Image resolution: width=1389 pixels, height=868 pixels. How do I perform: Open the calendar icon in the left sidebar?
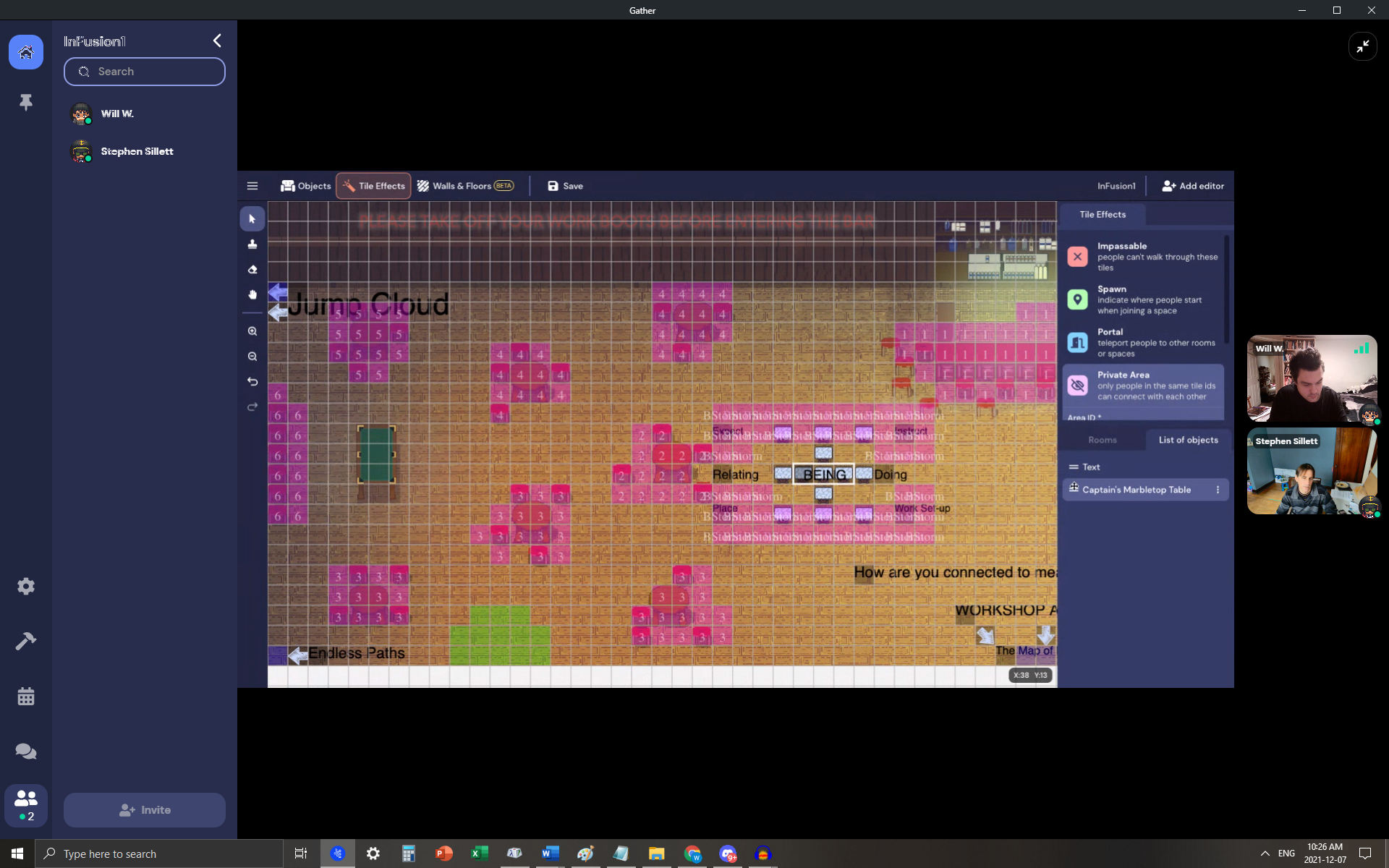[x=26, y=697]
